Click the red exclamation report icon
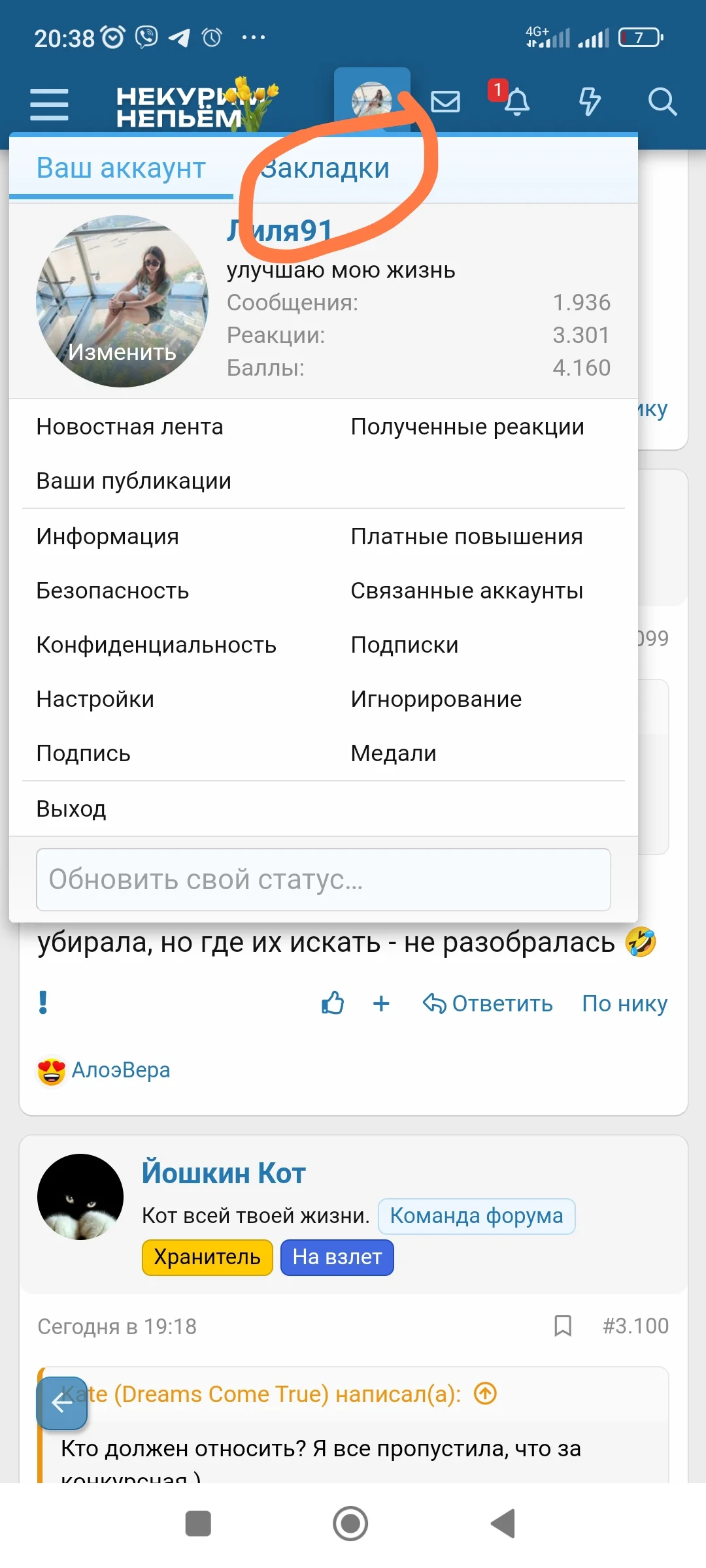This screenshot has height=1568, width=706. tap(43, 1003)
